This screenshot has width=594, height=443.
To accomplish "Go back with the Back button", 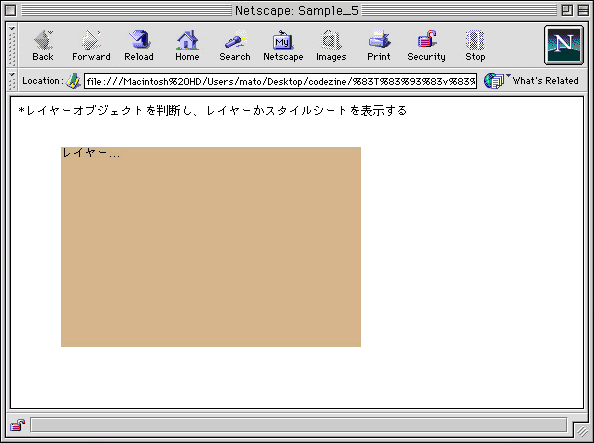I will tap(43, 45).
